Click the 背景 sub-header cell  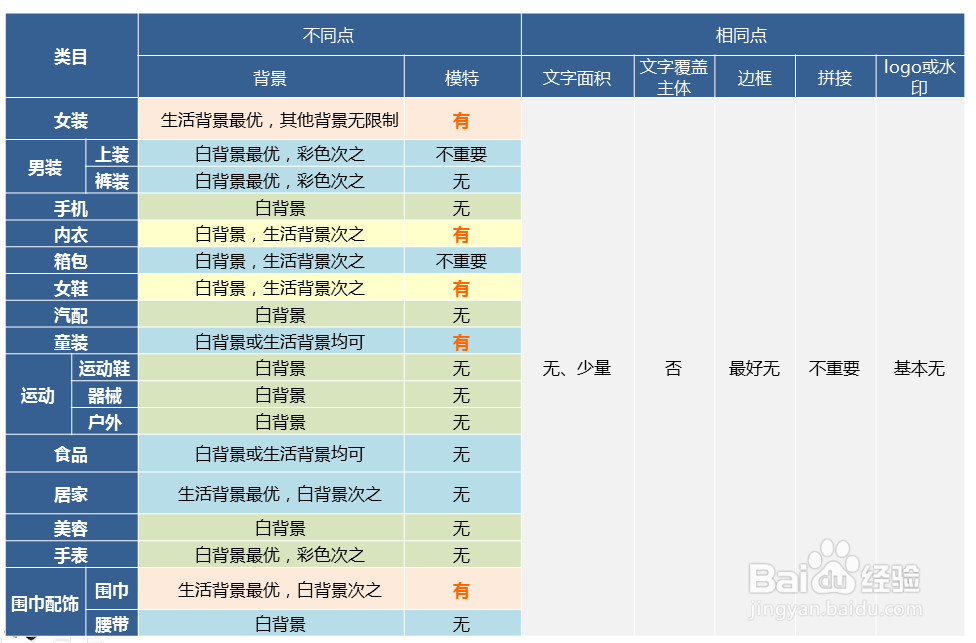pos(270,76)
